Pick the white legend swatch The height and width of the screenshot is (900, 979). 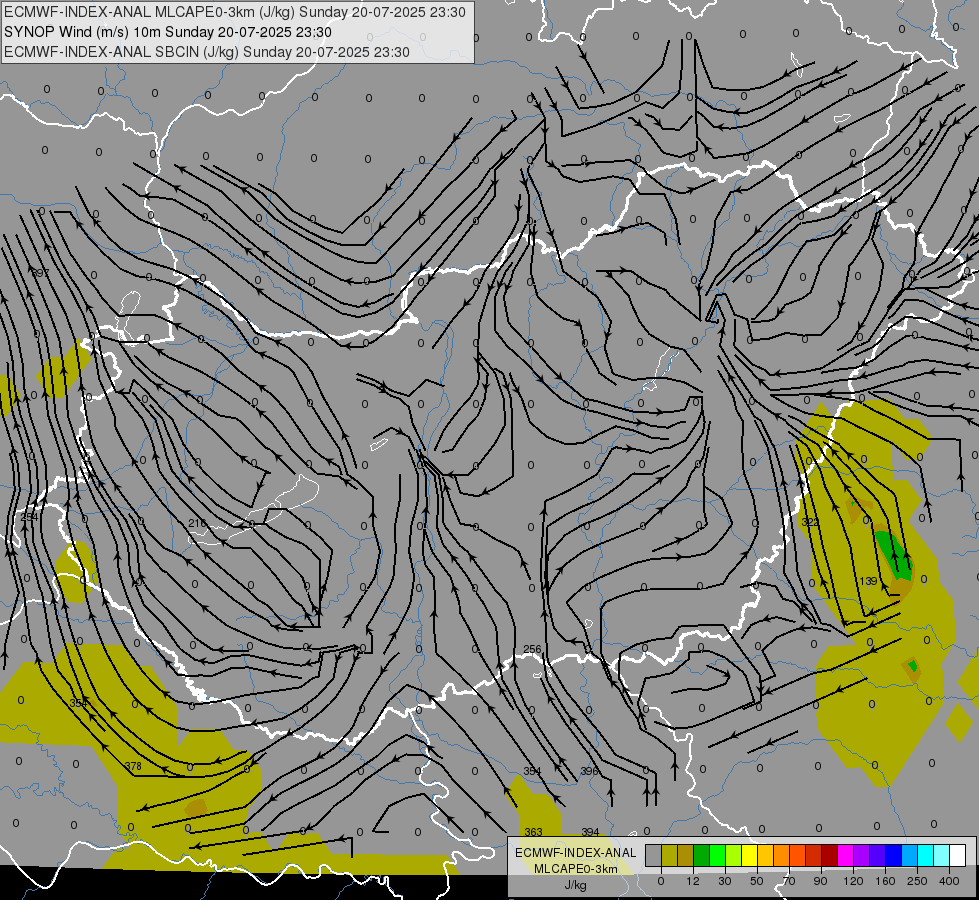click(x=958, y=855)
